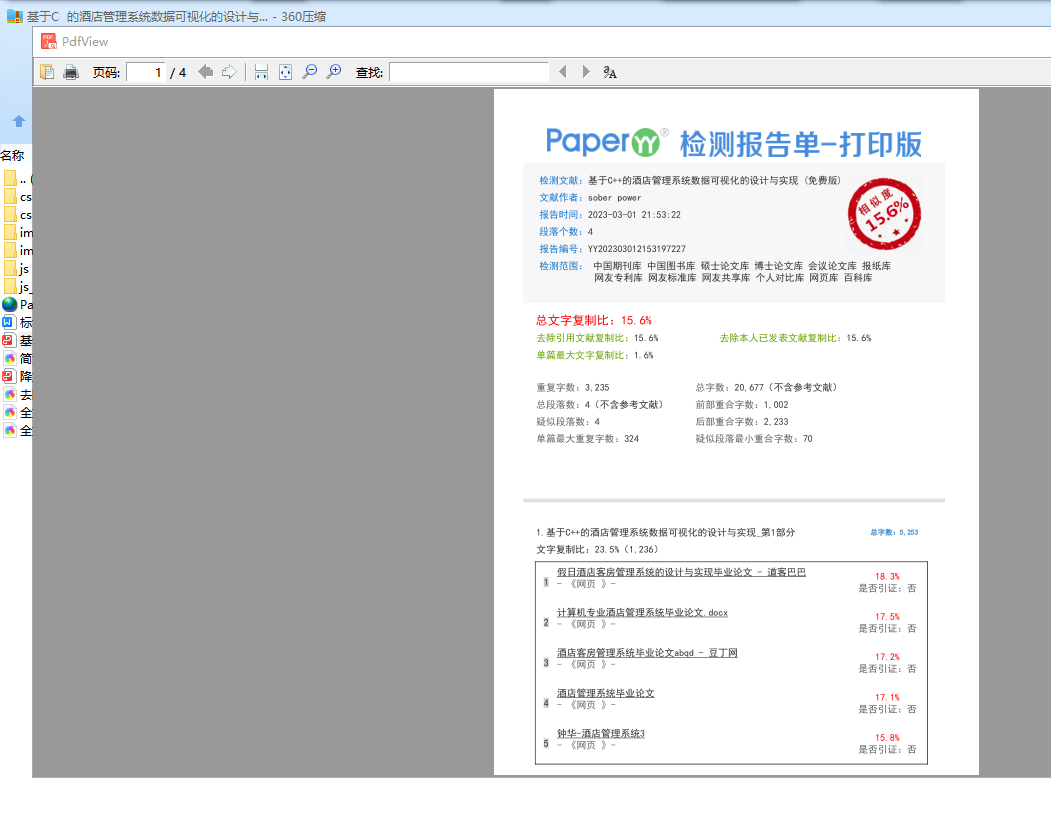Zoom out with the minus magnifier
This screenshot has width=1051, height=824.
(310, 72)
